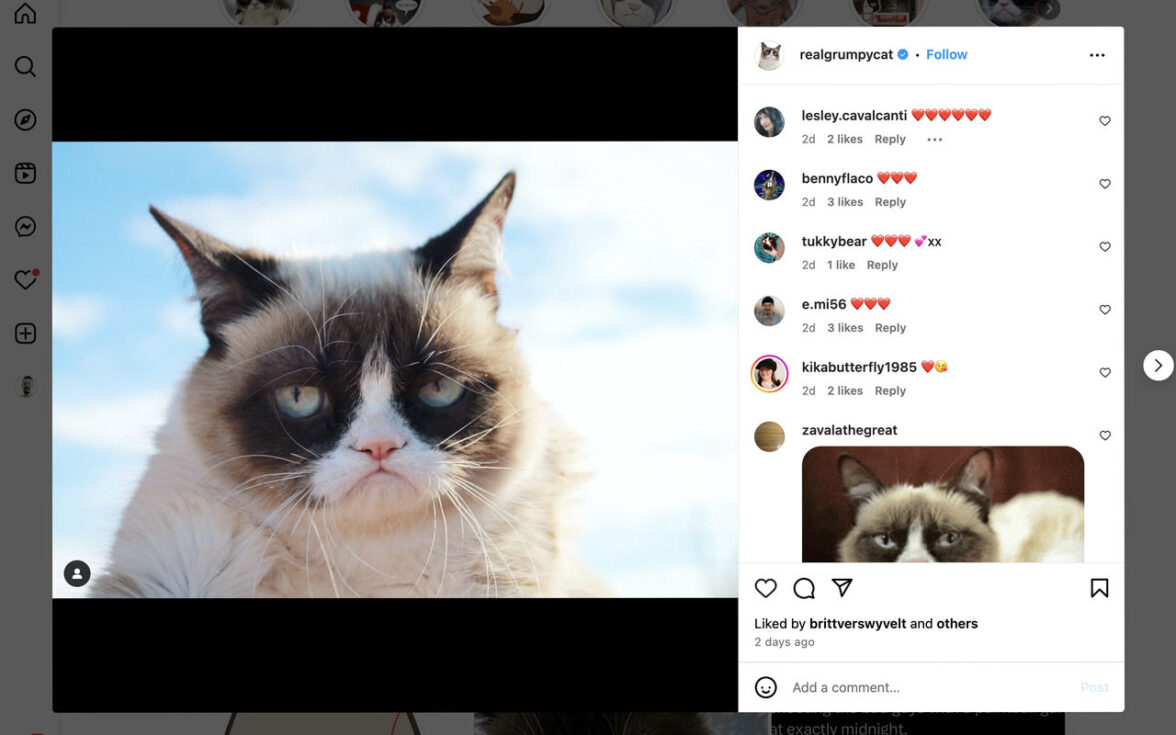This screenshot has height=735, width=1176.
Task: Reply to tukkybear's comment
Action: (x=882, y=266)
